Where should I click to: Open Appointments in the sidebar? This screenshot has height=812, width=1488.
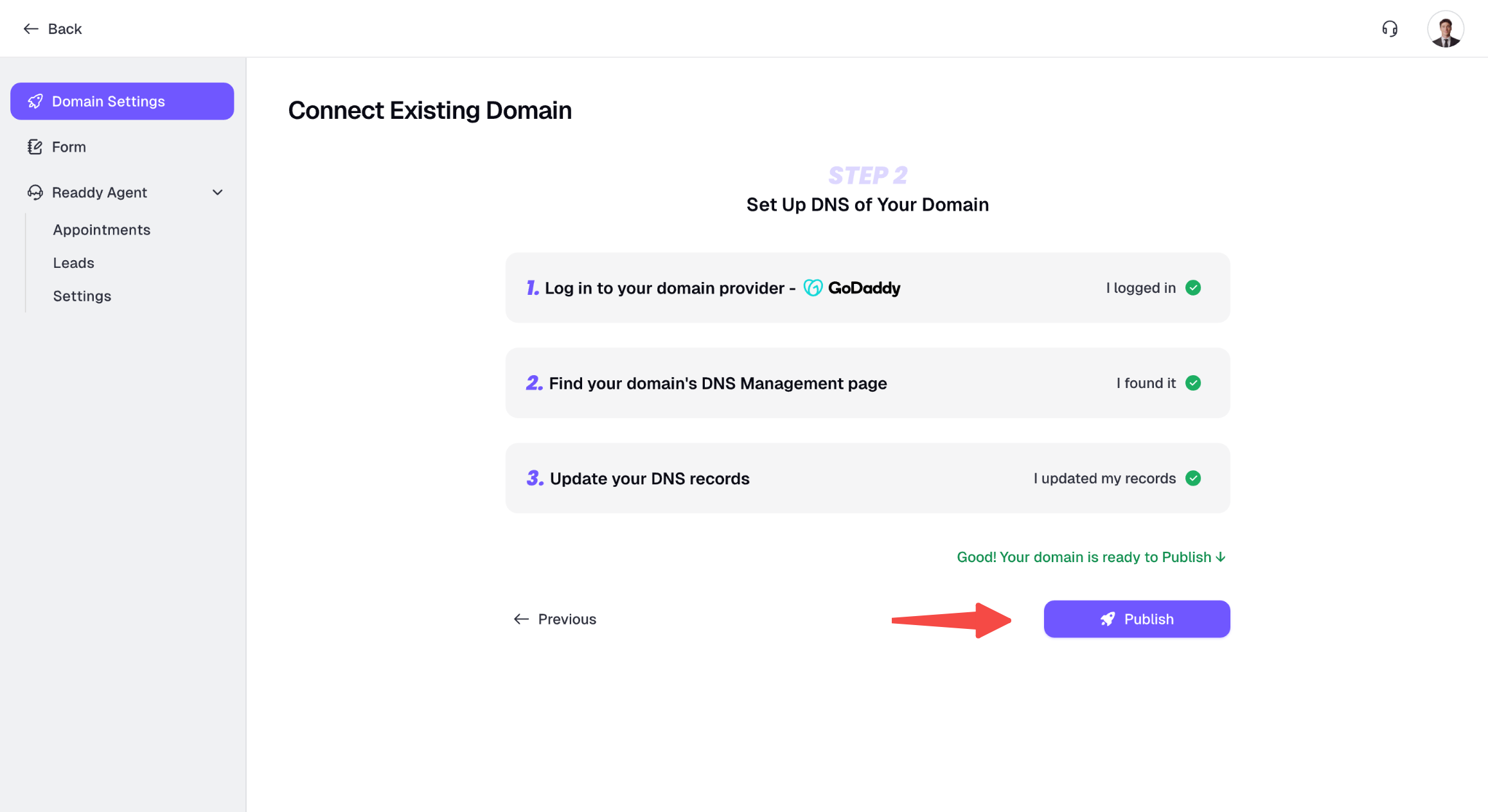[102, 230]
